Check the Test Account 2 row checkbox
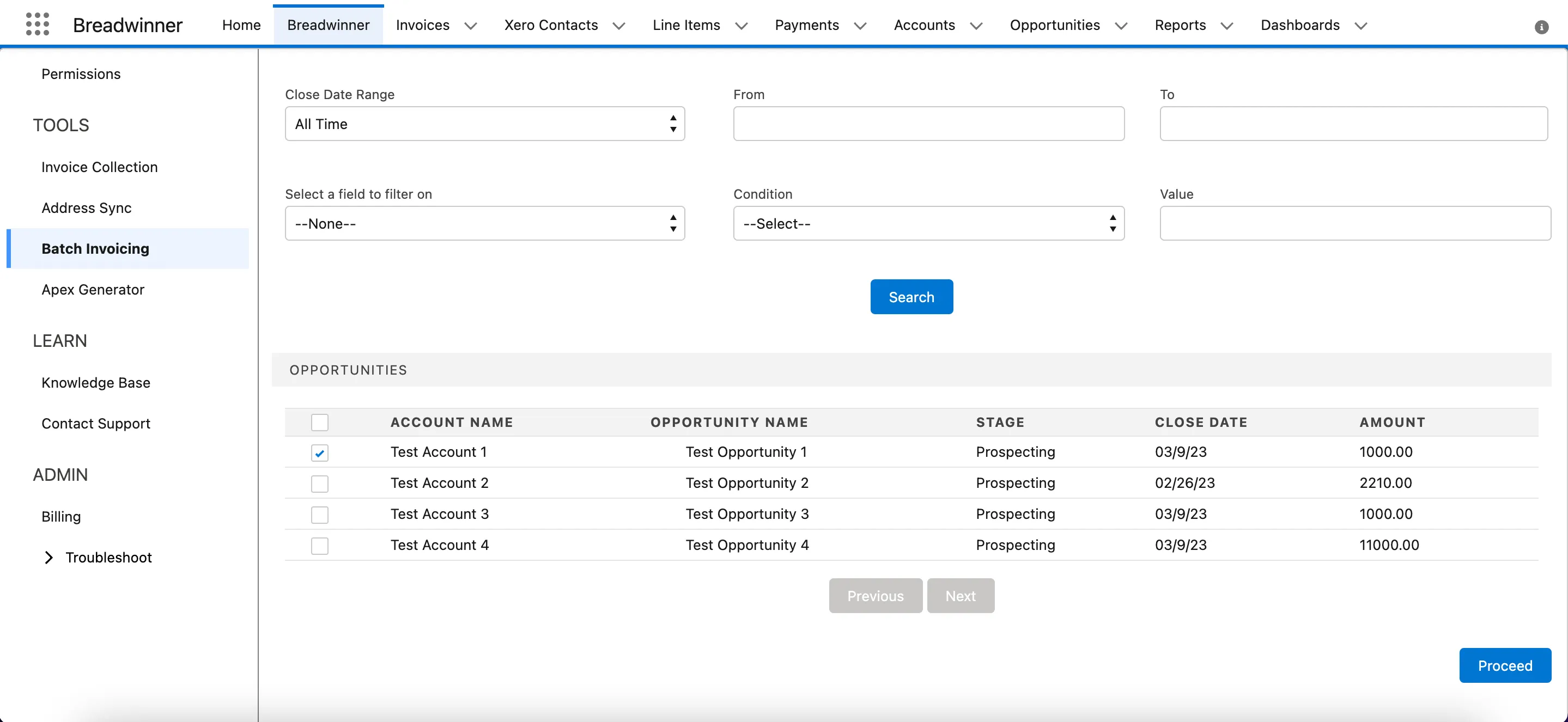Viewport: 1568px width, 722px height. click(x=320, y=484)
